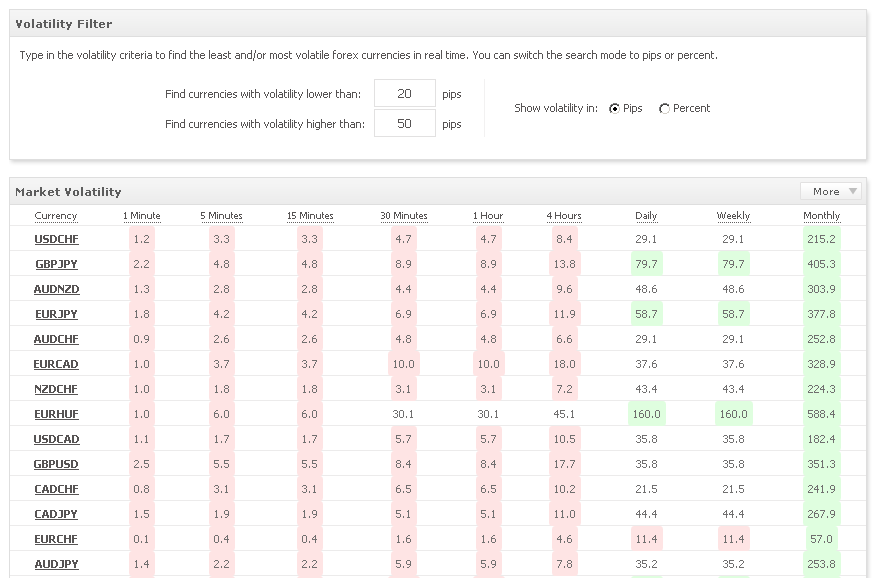Click the volatility lower than input field
Viewport: 880px width, 578px height.
point(405,93)
